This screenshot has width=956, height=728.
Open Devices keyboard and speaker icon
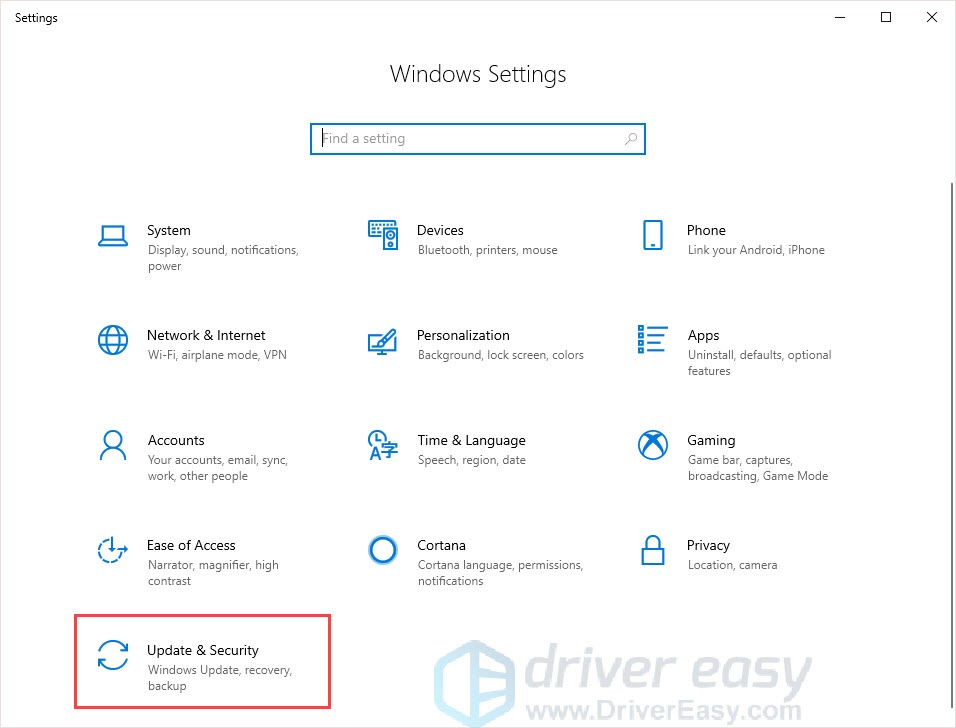point(382,235)
